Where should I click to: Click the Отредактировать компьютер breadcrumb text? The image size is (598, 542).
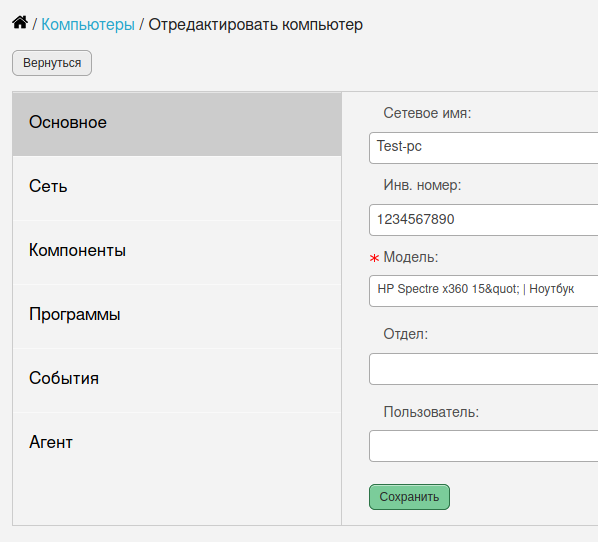coord(256,25)
